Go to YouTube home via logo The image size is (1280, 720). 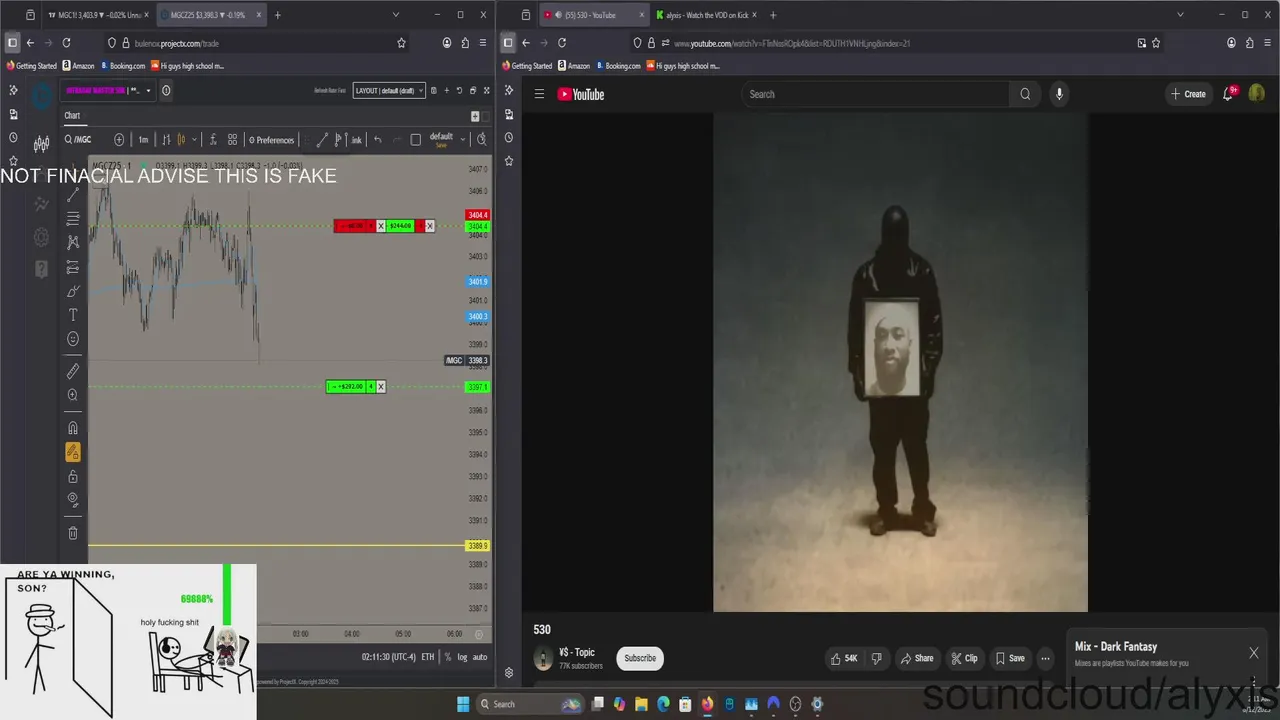pos(581,94)
